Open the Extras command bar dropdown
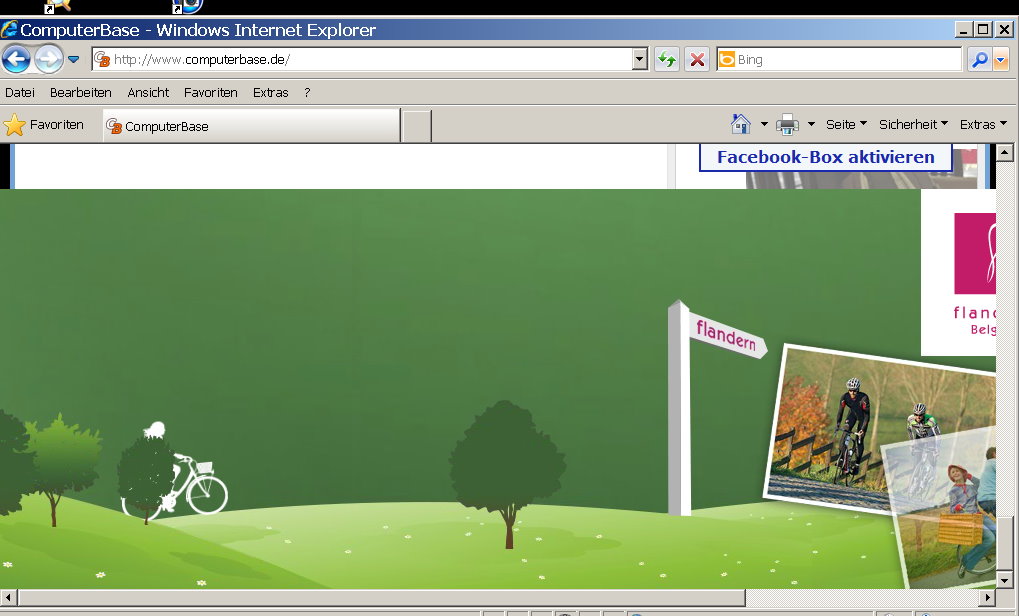The image size is (1019, 616). click(x=983, y=124)
